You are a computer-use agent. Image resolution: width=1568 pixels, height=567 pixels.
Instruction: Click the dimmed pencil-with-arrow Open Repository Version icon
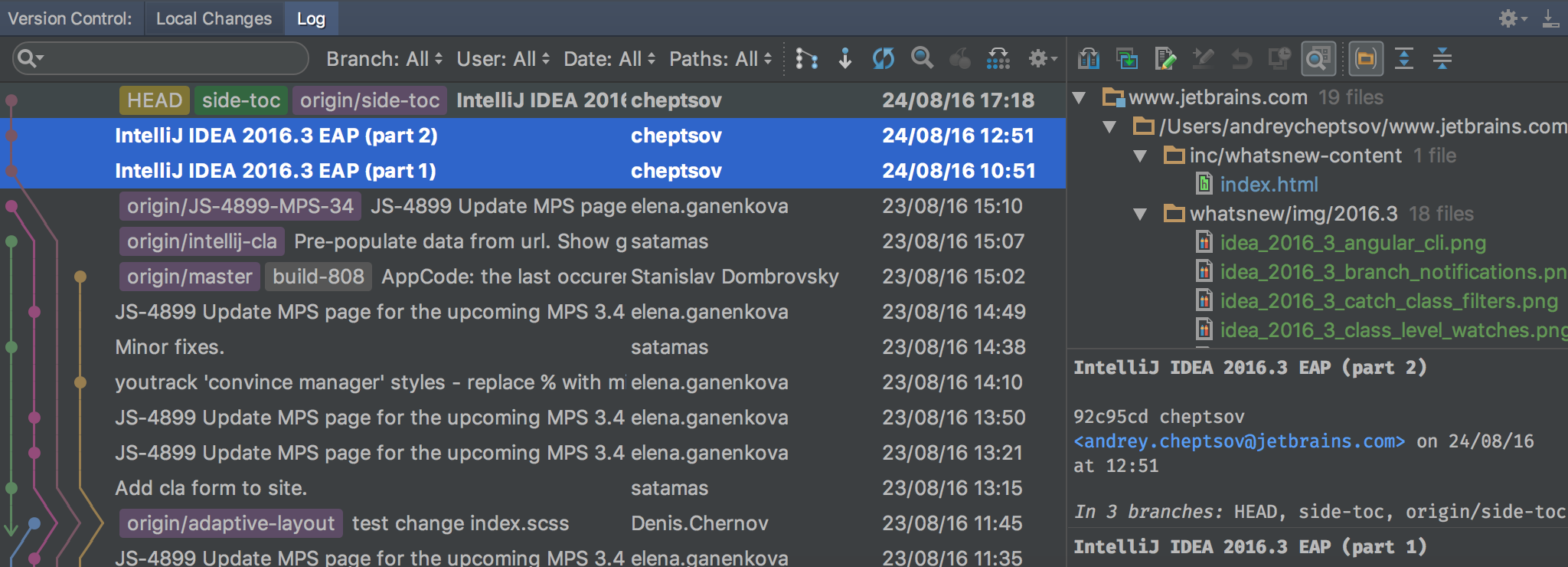point(1204,59)
